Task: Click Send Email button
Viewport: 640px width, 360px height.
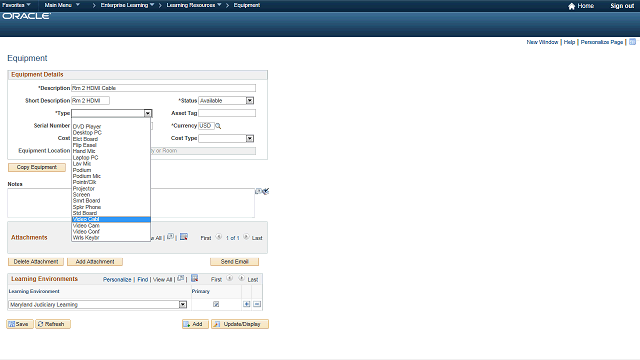Action: [x=235, y=262]
